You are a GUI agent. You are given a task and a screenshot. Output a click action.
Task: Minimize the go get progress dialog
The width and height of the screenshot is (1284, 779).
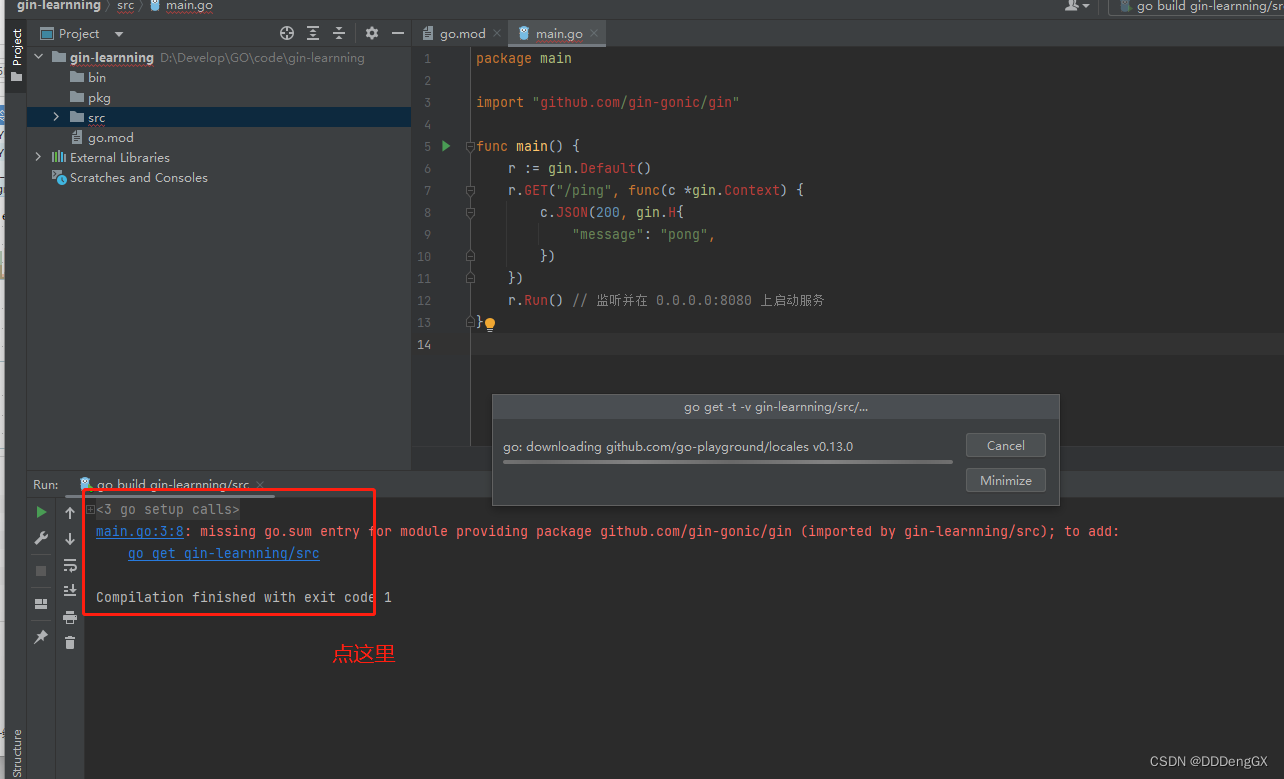[x=1005, y=480]
